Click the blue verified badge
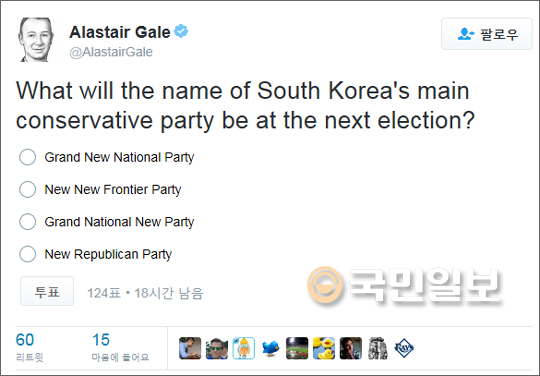This screenshot has width=540, height=376. click(x=181, y=31)
